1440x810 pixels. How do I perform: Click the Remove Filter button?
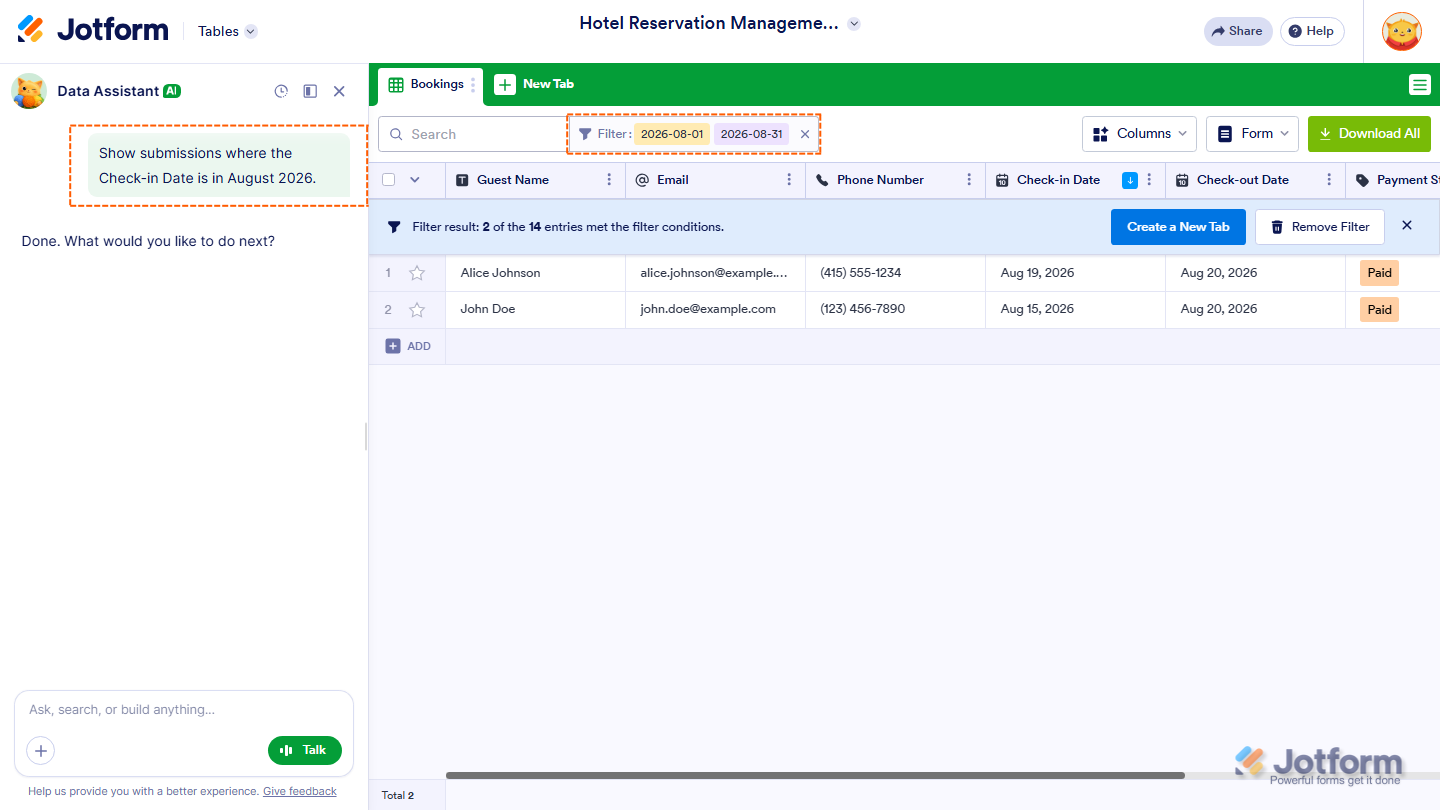tap(1320, 227)
